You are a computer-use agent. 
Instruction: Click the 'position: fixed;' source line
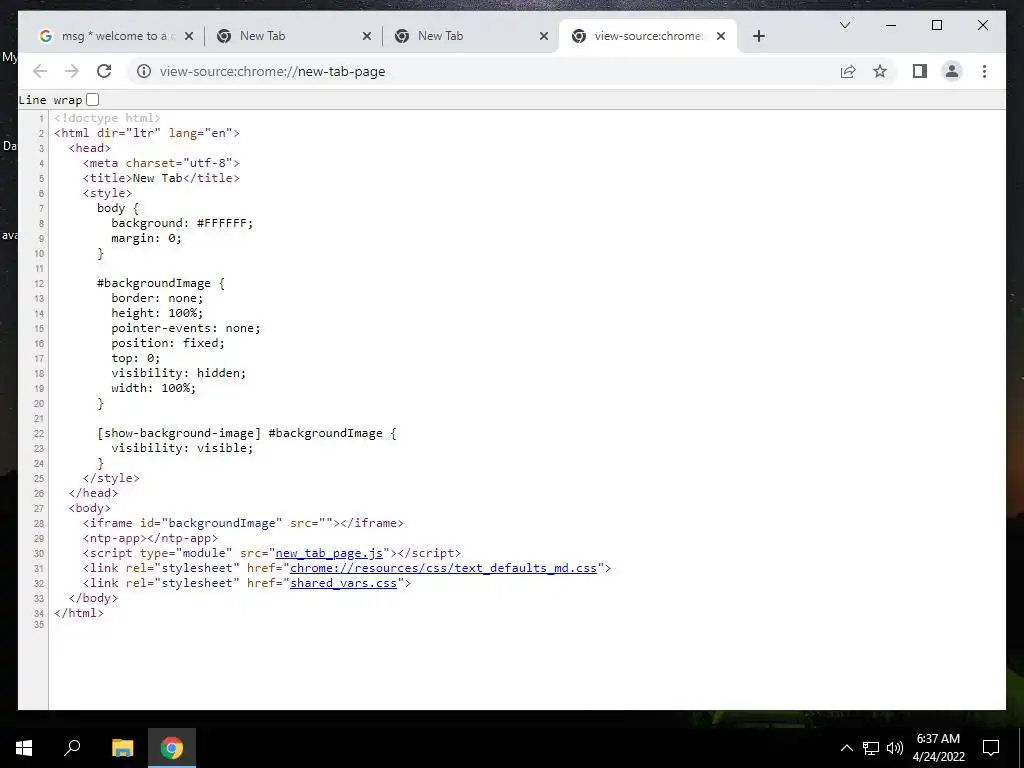tap(168, 344)
